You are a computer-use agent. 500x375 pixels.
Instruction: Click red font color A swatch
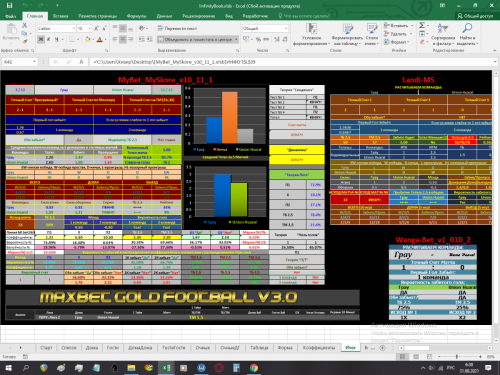pyautogui.click(x=99, y=39)
